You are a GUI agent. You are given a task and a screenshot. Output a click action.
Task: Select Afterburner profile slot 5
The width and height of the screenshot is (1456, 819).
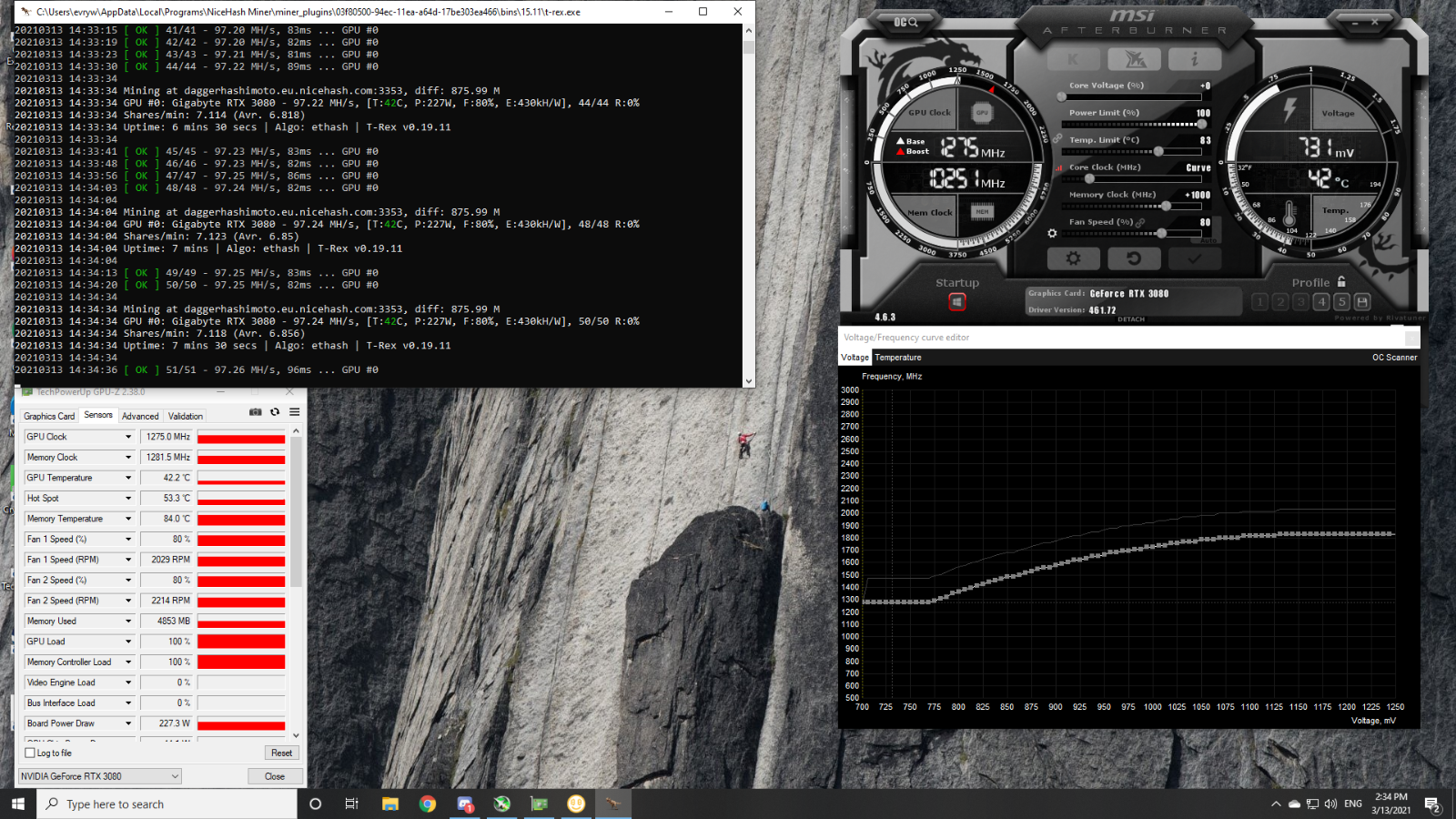point(1341,301)
